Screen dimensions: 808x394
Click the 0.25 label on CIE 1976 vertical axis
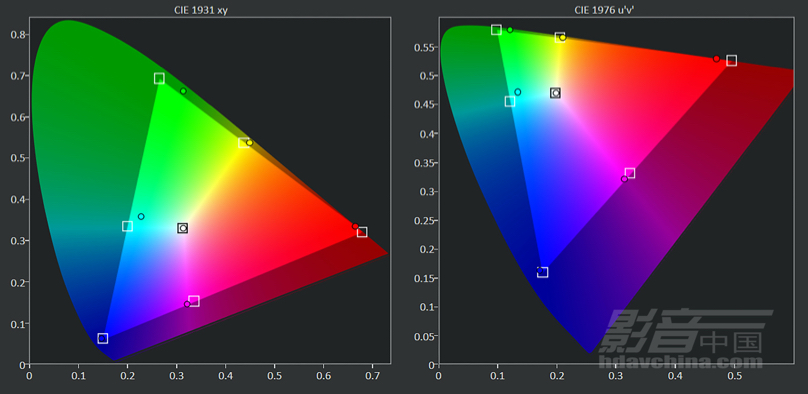click(x=424, y=221)
